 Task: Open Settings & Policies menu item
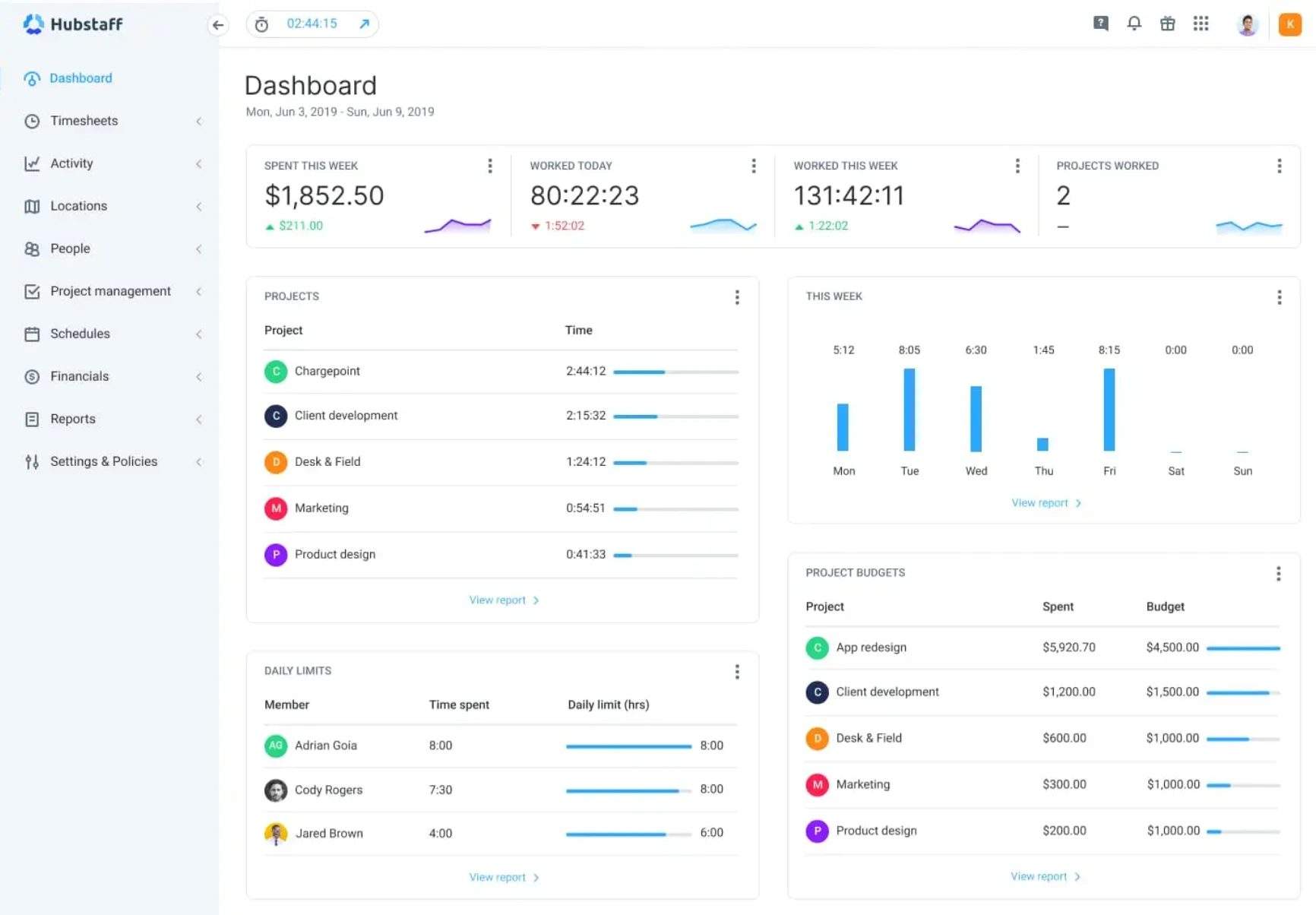click(x=103, y=461)
